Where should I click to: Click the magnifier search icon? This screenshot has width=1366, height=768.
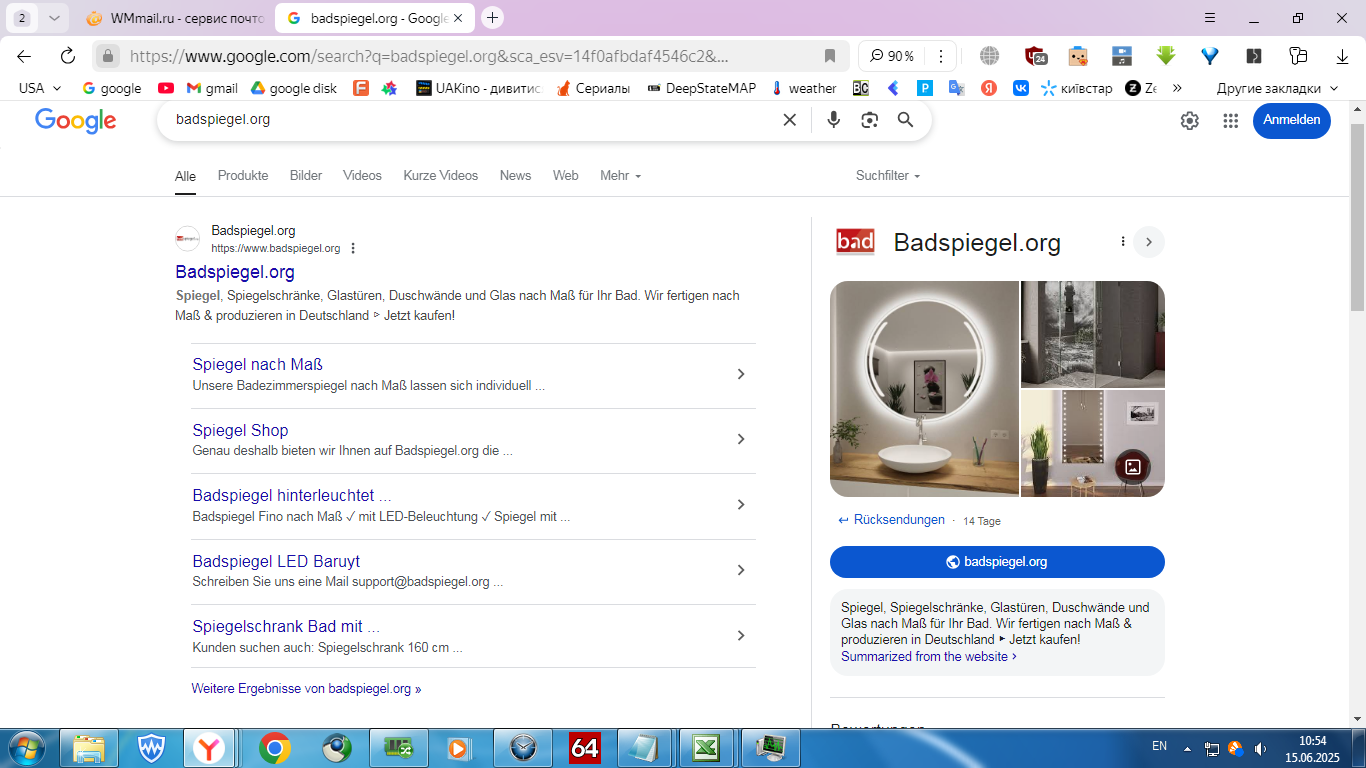(x=905, y=120)
